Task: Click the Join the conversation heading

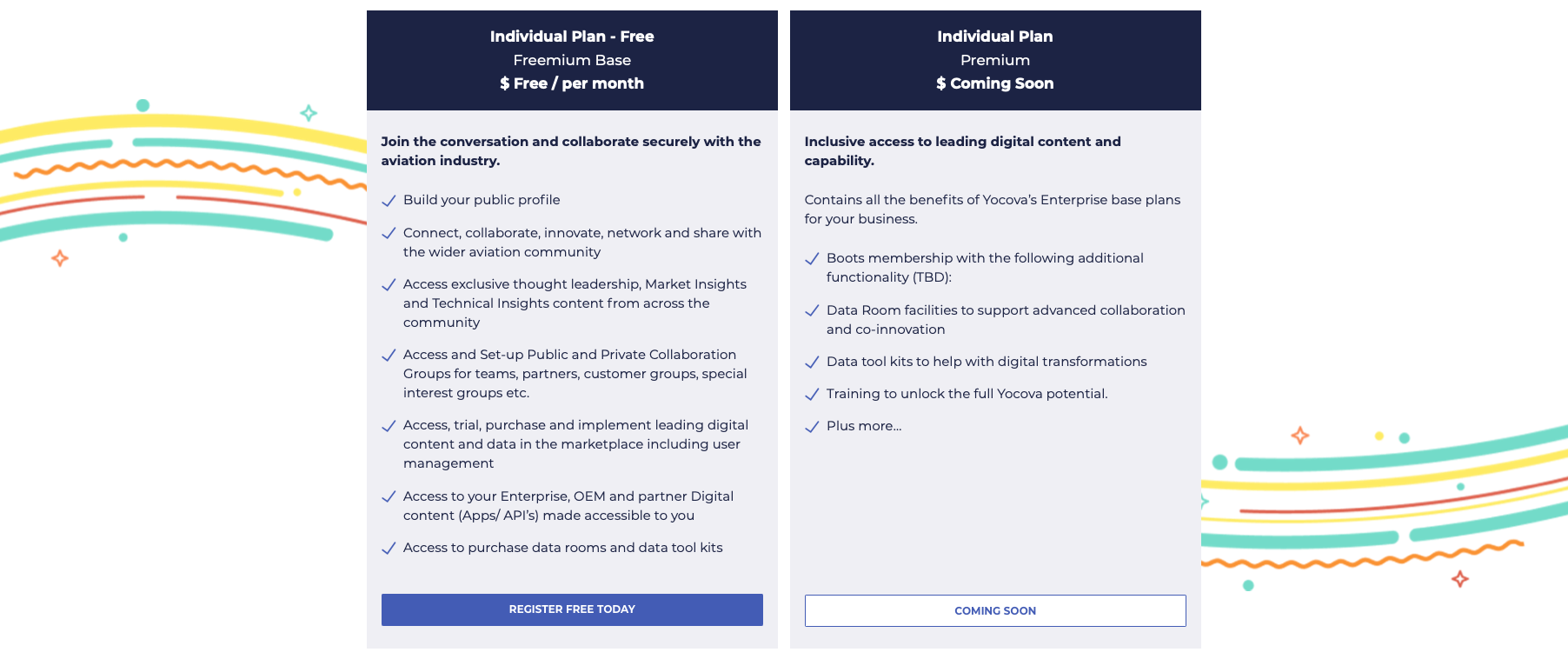Action: (x=571, y=151)
